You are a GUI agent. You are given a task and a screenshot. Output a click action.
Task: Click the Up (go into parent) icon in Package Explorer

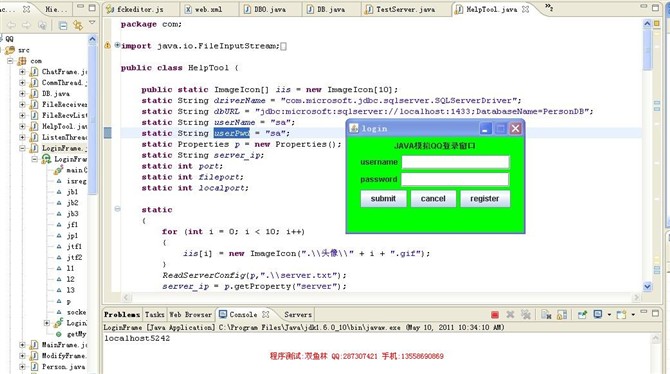tap(42, 26)
